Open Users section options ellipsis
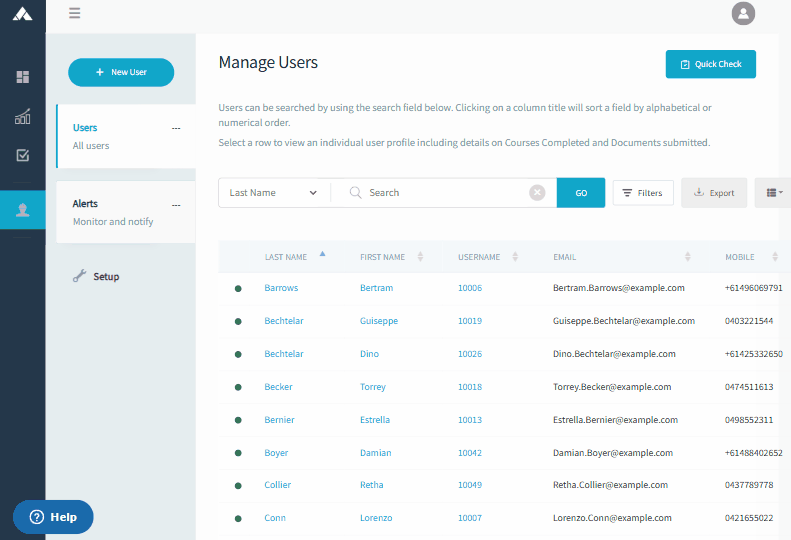This screenshot has width=791, height=540. 176,128
